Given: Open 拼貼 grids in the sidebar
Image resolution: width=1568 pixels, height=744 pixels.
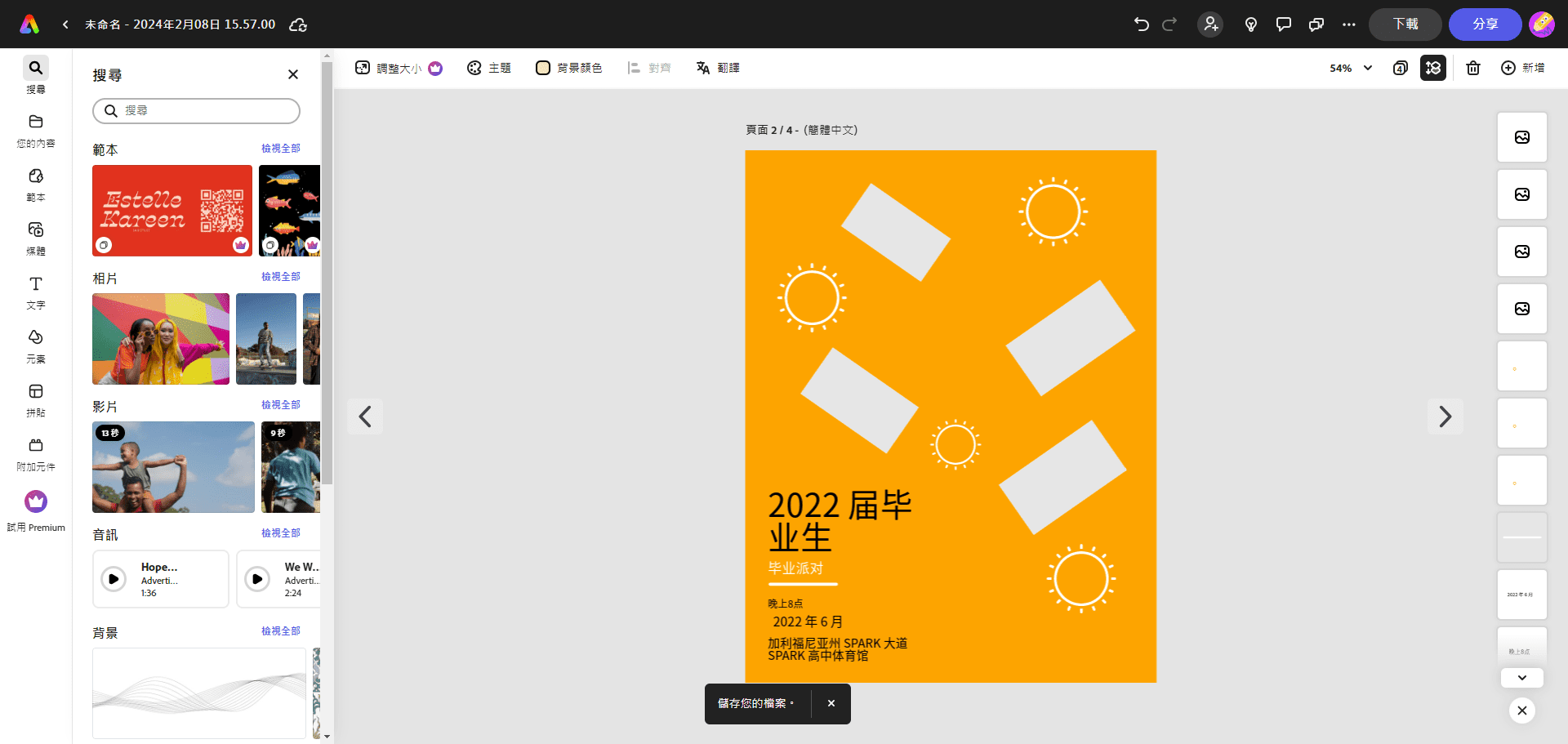Looking at the screenshot, I should tap(36, 400).
